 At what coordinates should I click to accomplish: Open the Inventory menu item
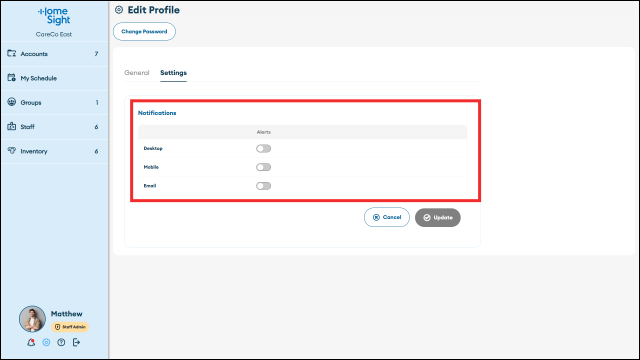click(54, 151)
